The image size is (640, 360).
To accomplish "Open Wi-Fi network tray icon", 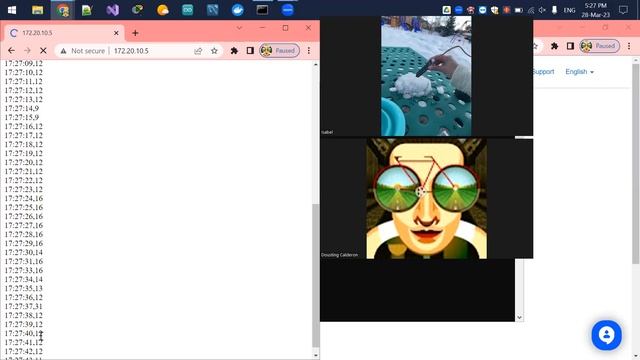I will coord(531,10).
